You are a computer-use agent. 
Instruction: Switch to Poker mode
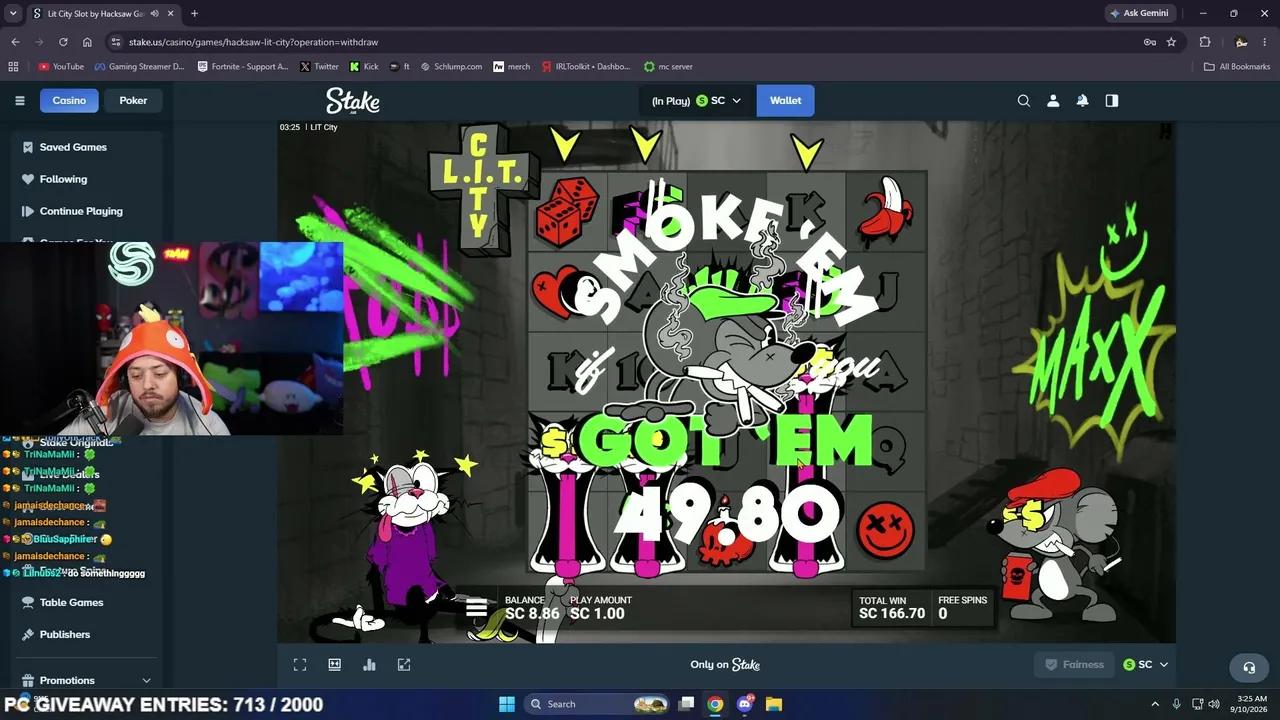tap(133, 100)
